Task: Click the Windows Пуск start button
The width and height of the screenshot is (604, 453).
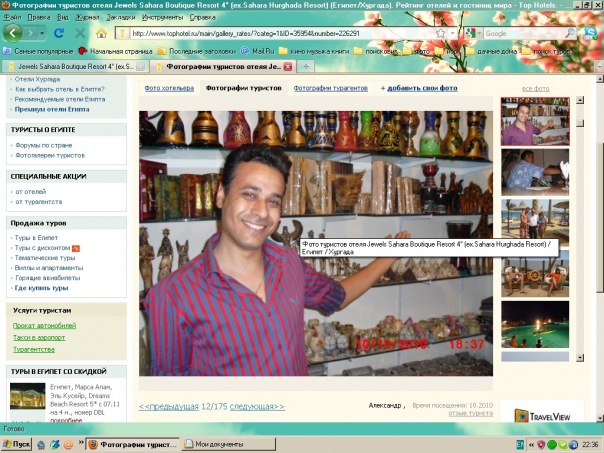Action: (18, 443)
